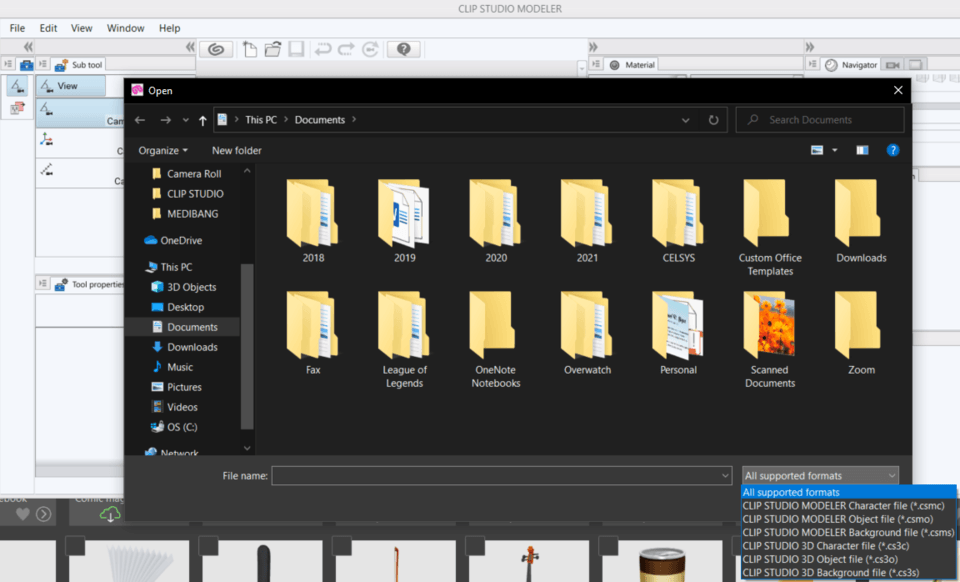Expand the Navigator palette dock double arrow
Screen dimensions: 960x582
[x=809, y=47]
